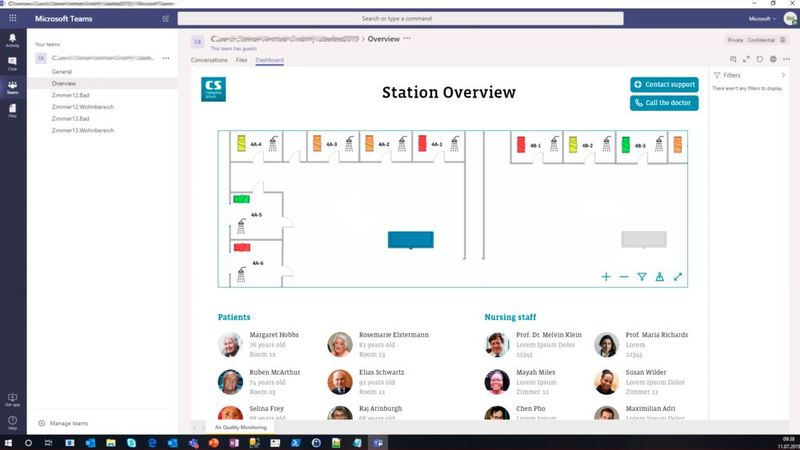Click the green bed in room 4B-3
Viewport: 800px width, 450px height.
click(x=626, y=144)
